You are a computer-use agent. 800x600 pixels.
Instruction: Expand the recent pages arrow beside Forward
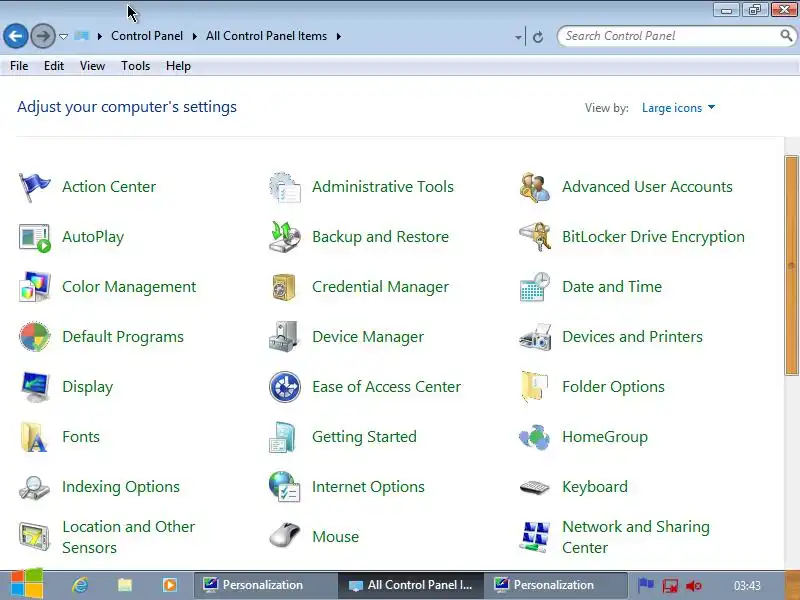point(64,37)
